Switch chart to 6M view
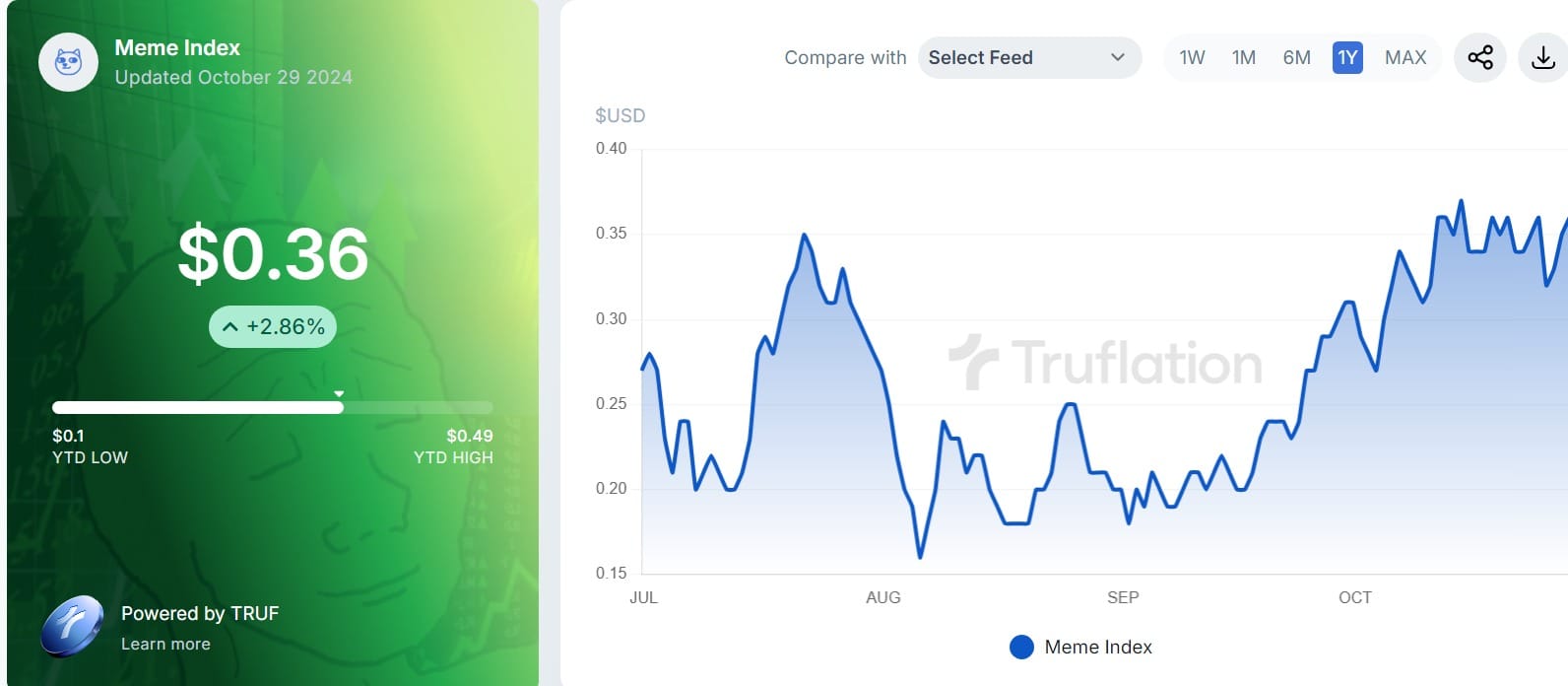Viewport: 1568px width, 686px height. coord(1297,58)
